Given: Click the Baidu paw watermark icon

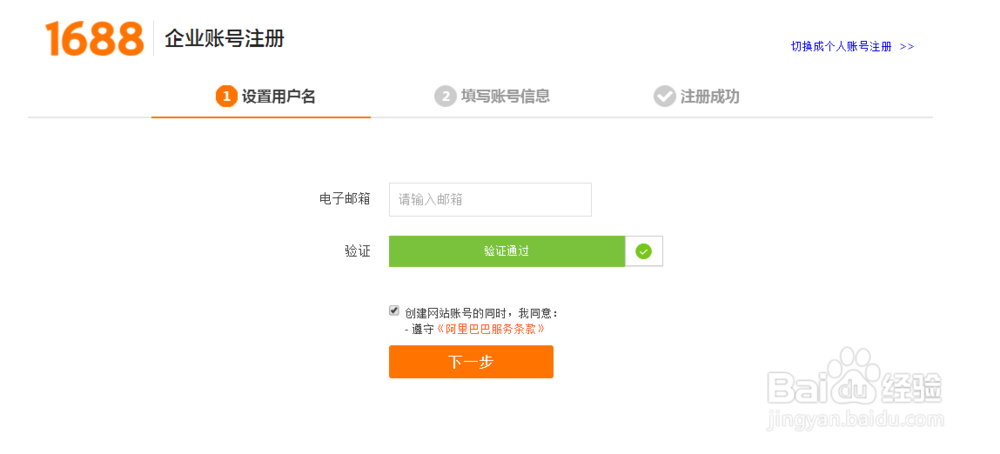Looking at the screenshot, I should tap(849, 377).
